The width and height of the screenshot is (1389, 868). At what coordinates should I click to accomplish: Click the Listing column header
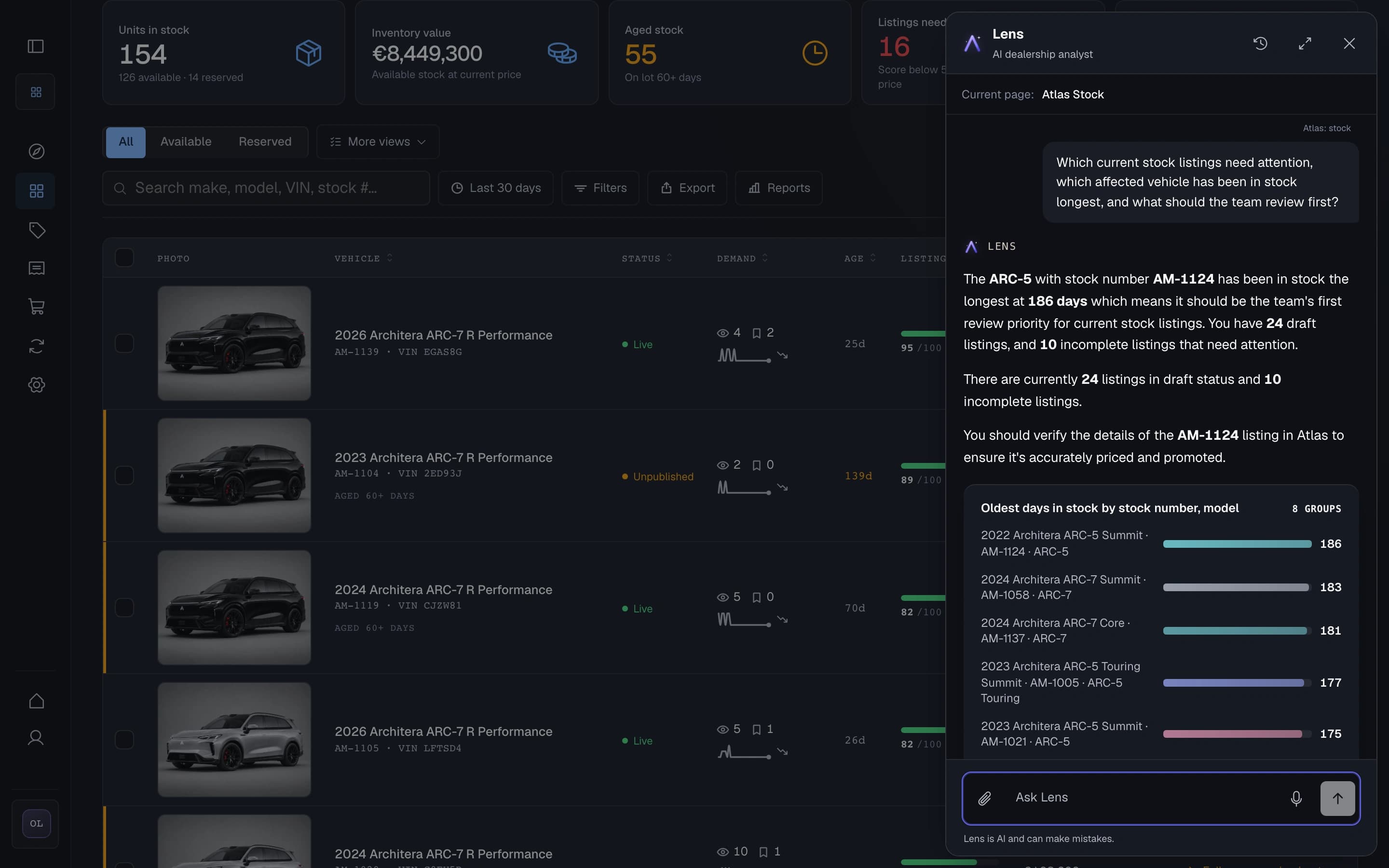(923, 258)
